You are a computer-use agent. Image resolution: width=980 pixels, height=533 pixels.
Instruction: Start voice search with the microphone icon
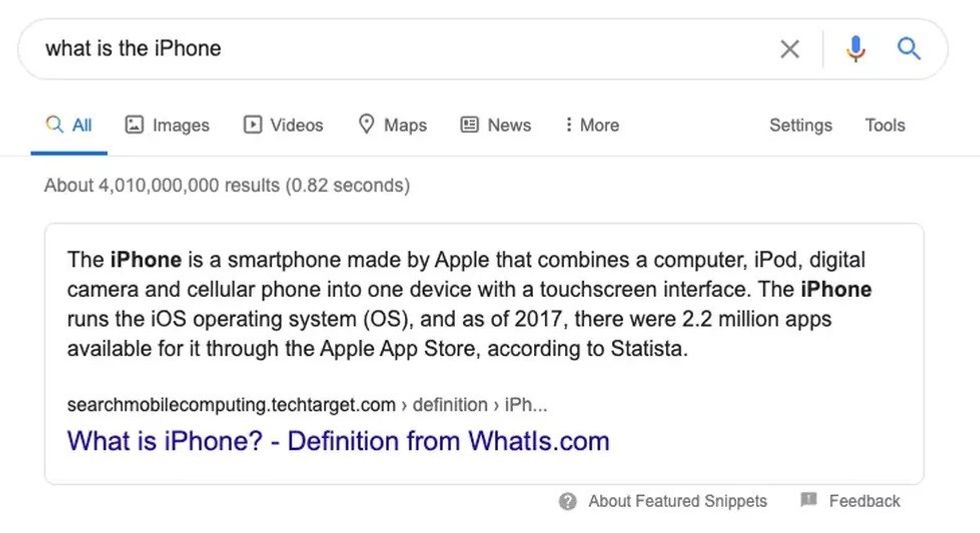pos(855,48)
